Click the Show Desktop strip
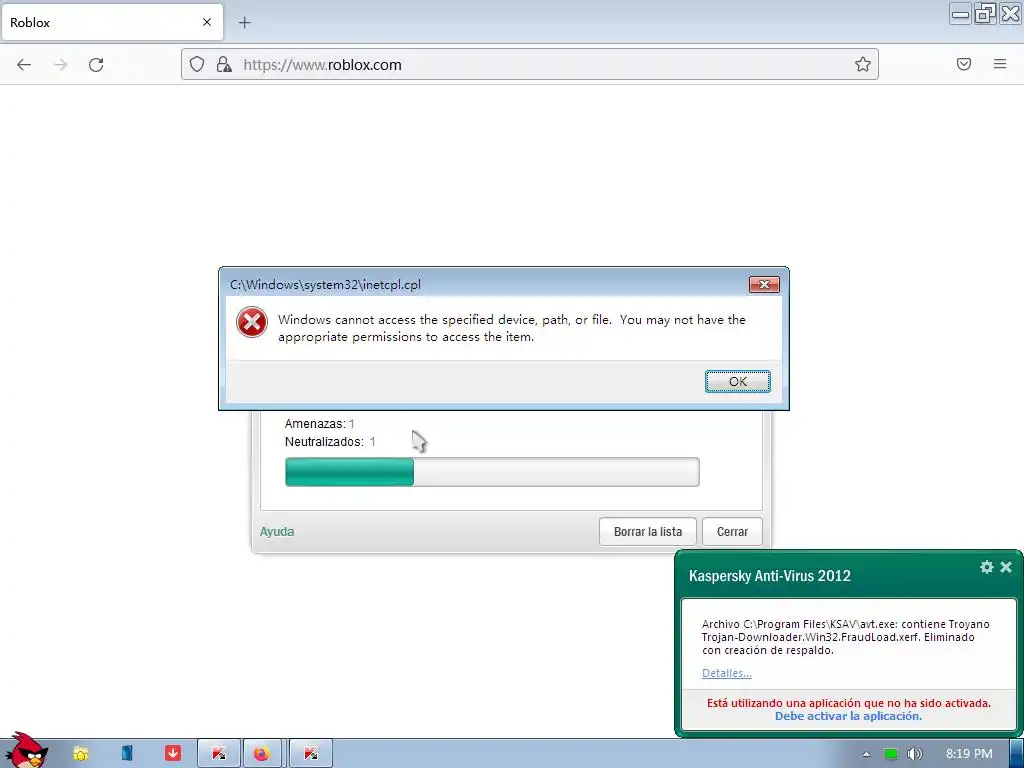 click(1017, 754)
